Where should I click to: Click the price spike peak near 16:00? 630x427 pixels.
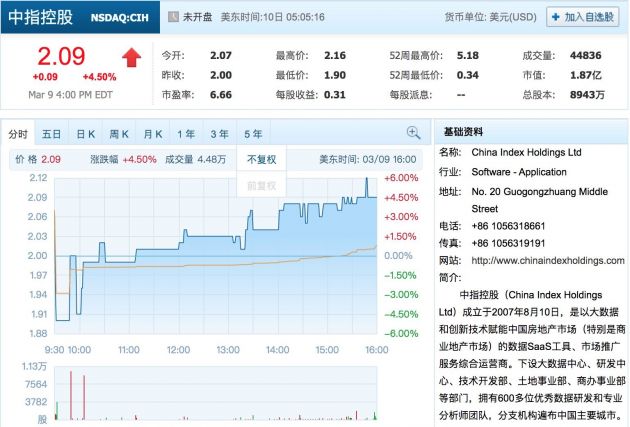366,179
